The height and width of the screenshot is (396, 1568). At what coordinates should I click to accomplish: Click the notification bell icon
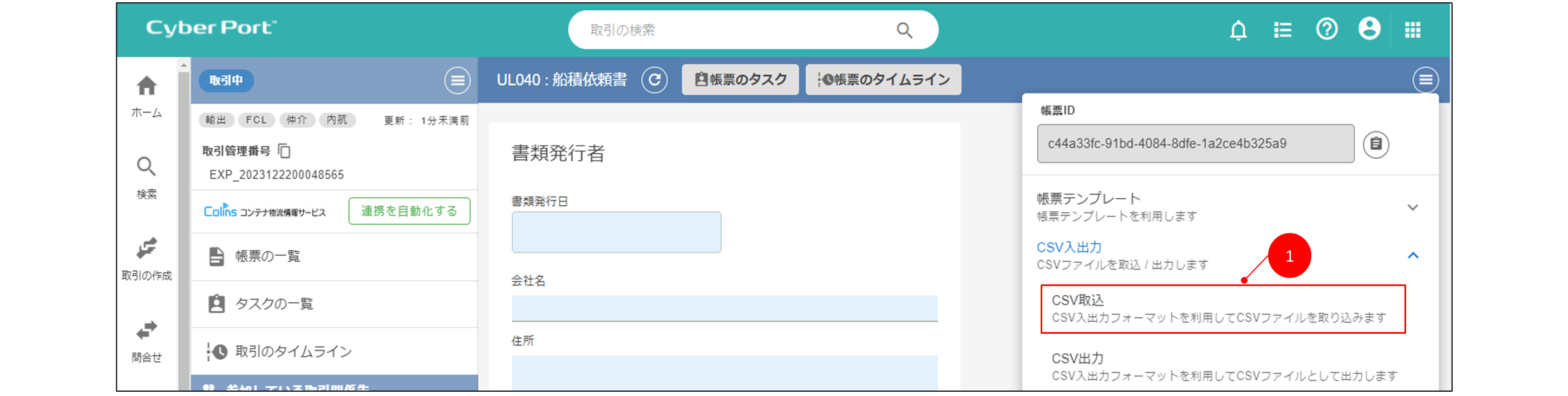tap(1238, 30)
